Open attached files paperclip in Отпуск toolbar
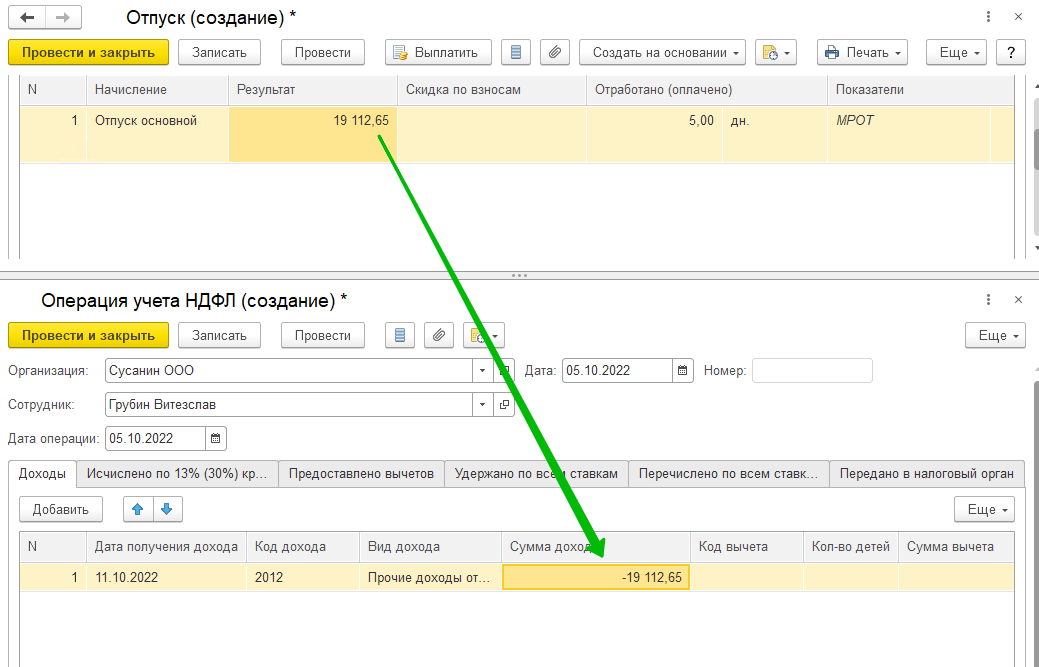This screenshot has height=667, width=1039. tap(554, 52)
